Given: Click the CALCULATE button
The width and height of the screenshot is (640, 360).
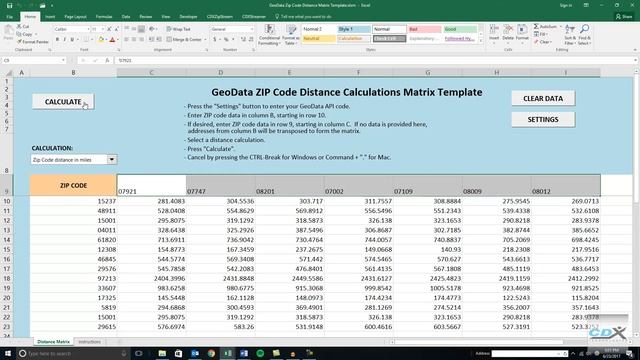Looking at the screenshot, I should tap(63, 102).
